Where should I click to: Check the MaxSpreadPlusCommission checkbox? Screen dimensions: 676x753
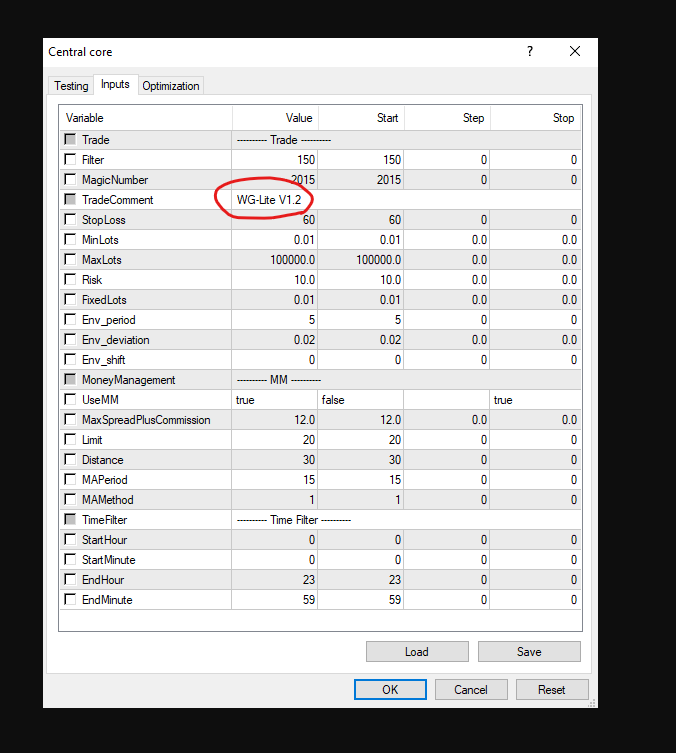pos(70,419)
